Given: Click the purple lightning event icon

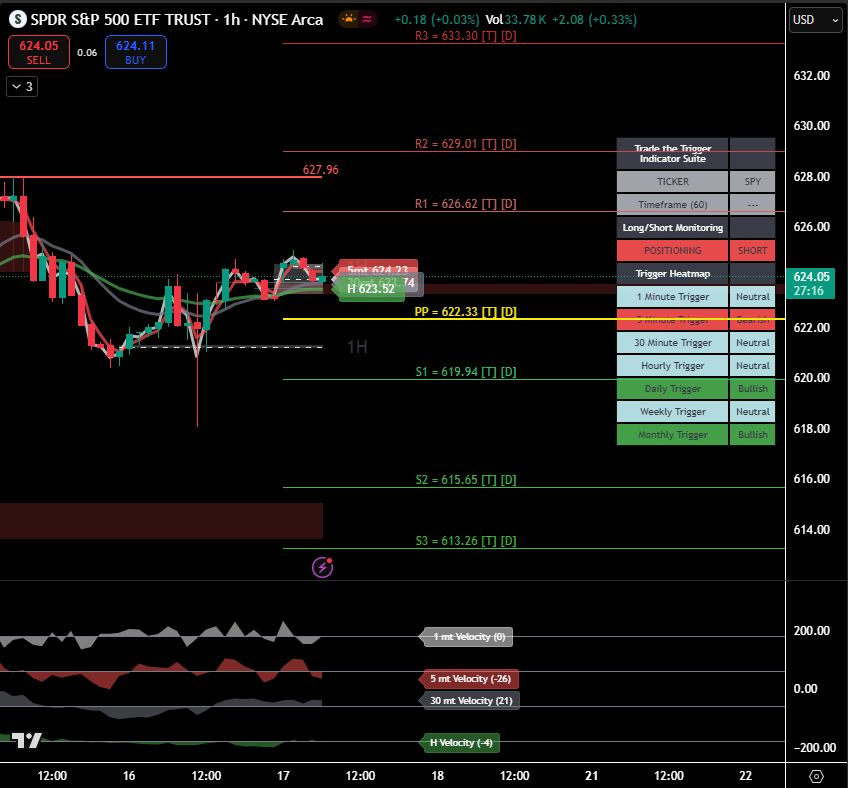Looking at the screenshot, I should coord(323,567).
